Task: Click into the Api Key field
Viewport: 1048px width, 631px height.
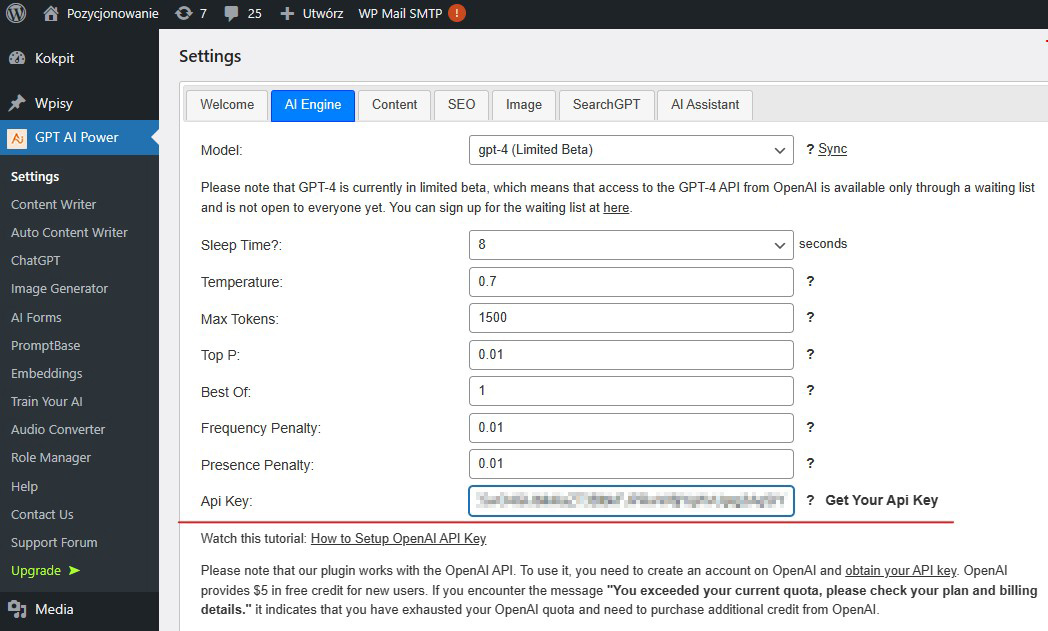Action: coord(631,501)
